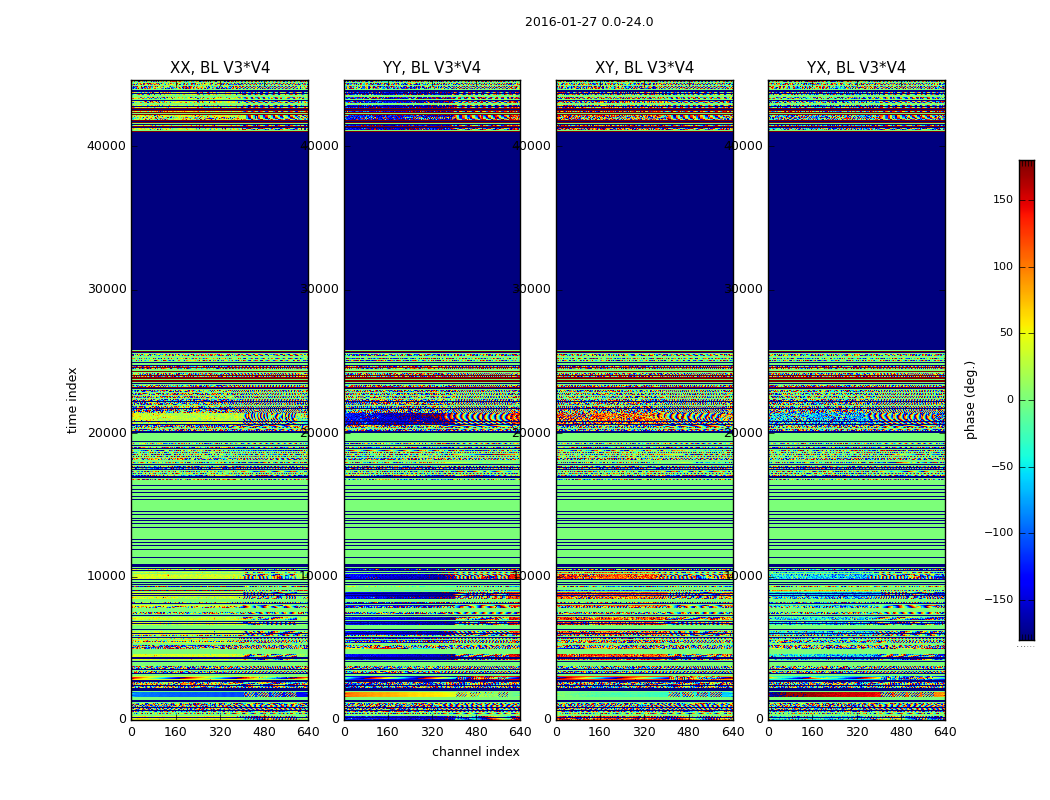Image resolution: width=1050 pixels, height=800 pixels.
Task: Select the XX, BL V3*V4 subplot title
Action: (x=219, y=68)
